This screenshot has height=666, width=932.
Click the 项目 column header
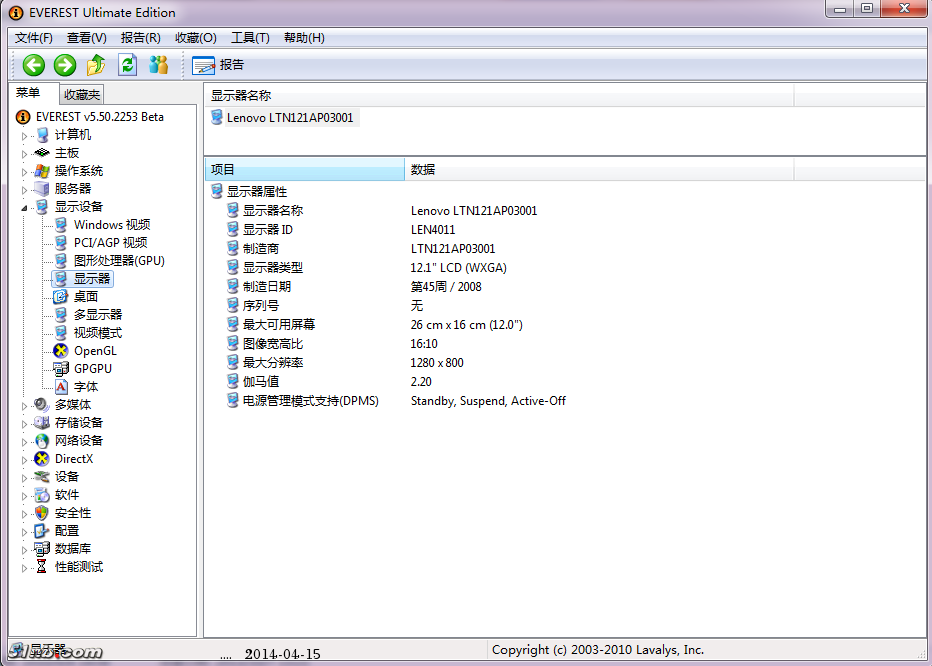[304, 170]
